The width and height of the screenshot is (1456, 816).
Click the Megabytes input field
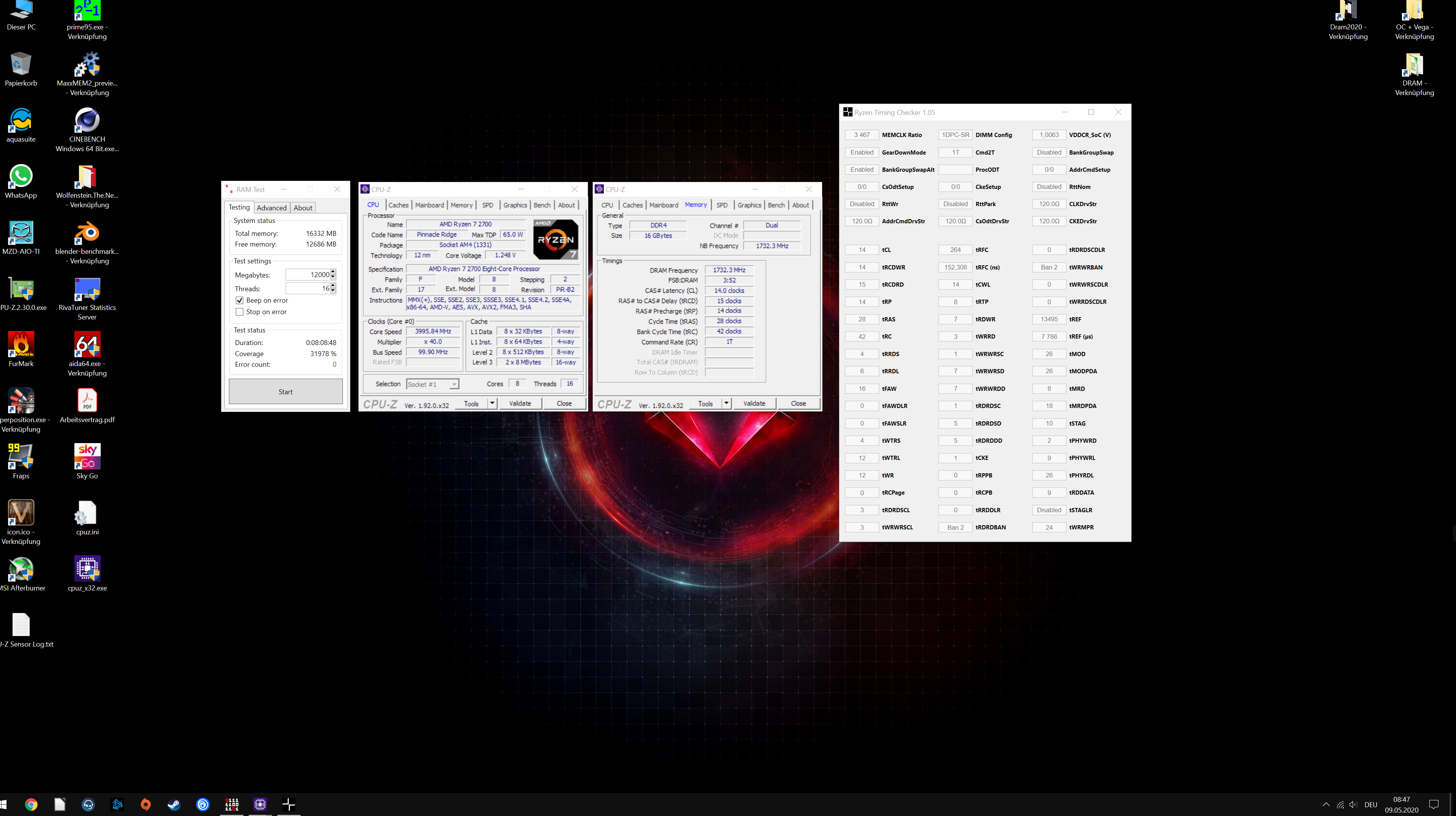309,275
